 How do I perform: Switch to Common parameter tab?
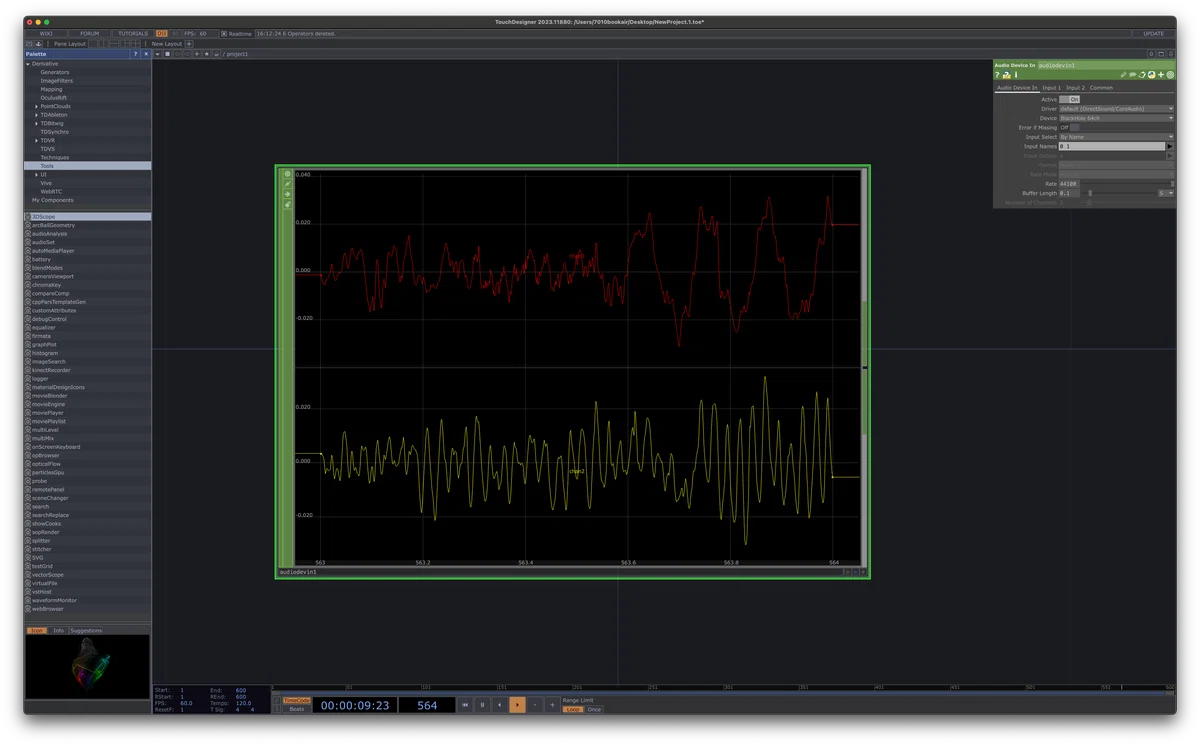[x=1101, y=88]
